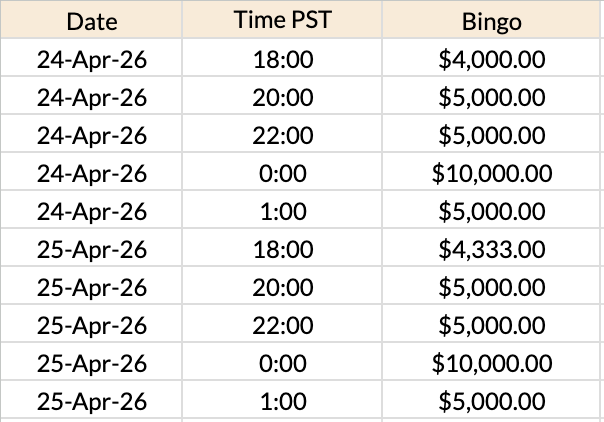Click the $5,000.00 amount for 25-Apr-26 1:00
The image size is (604, 422).
492,402
